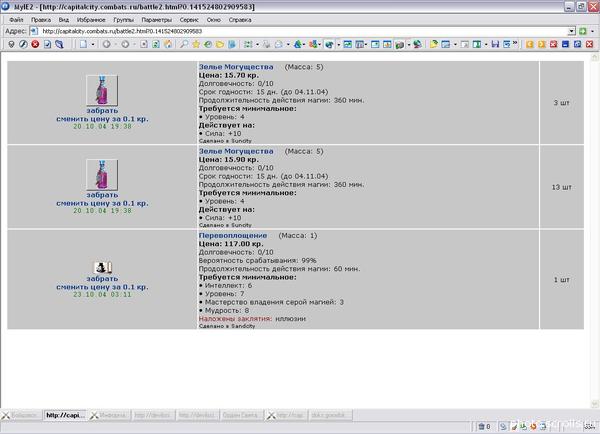The image size is (600, 434).
Task: Click the 3 шт quantity cell
Action: pyautogui.click(x=561, y=103)
